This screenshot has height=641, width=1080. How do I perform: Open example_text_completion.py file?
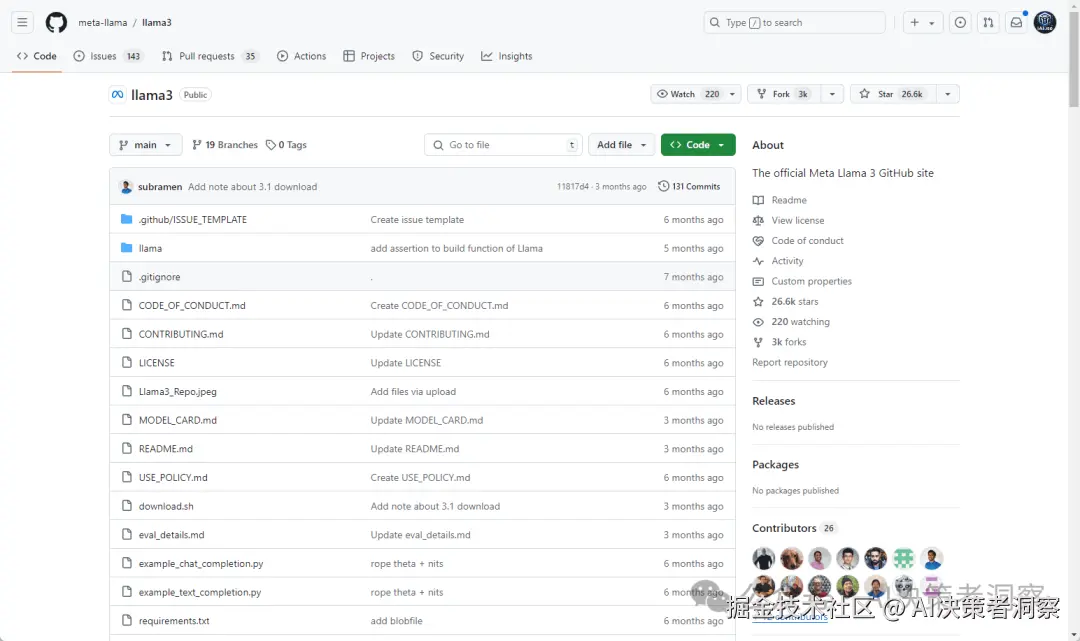[200, 592]
